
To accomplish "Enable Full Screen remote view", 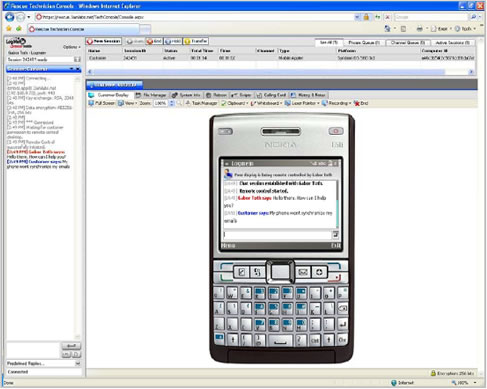I will tap(101, 103).
